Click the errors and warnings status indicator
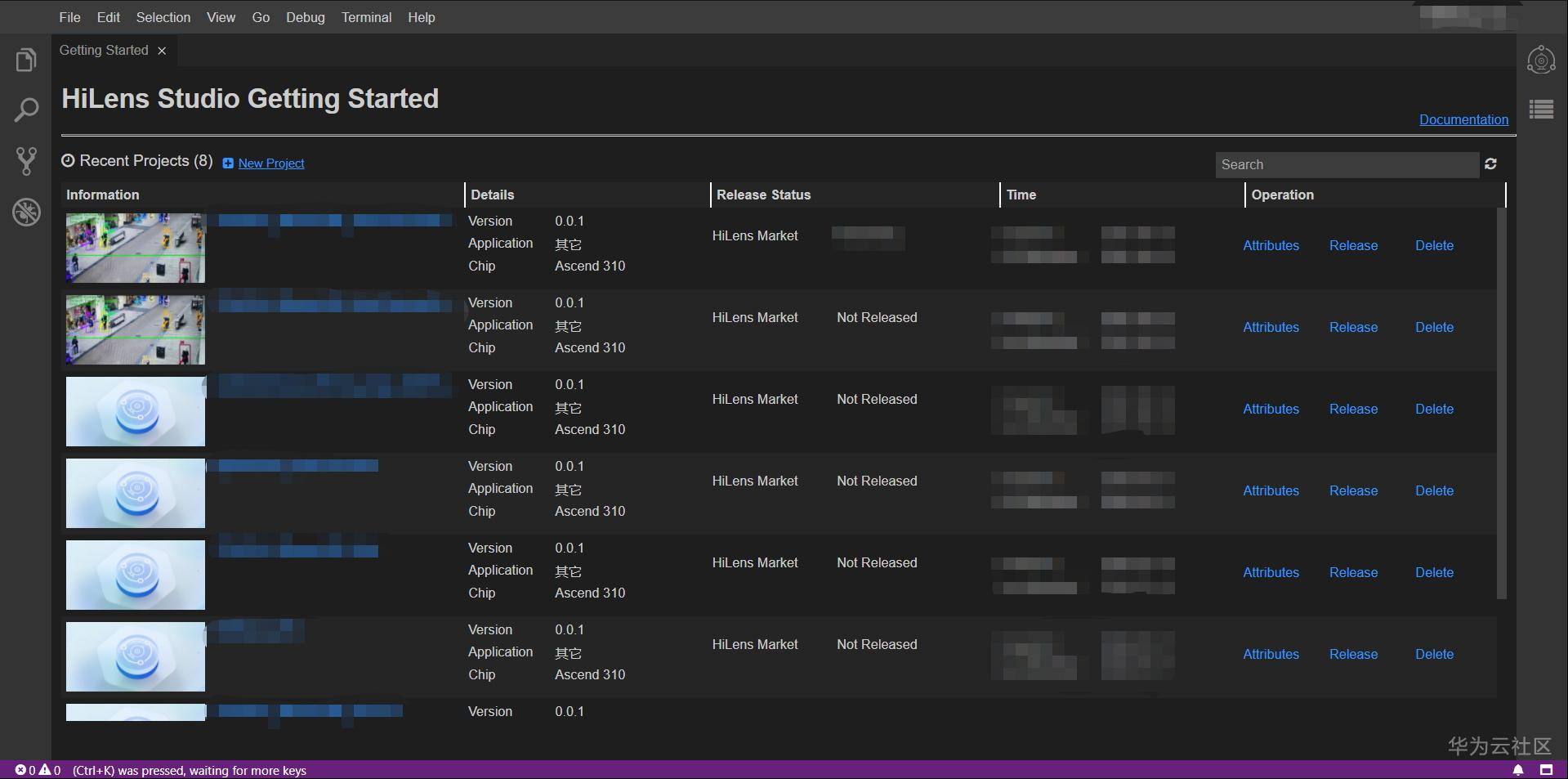This screenshot has height=779, width=1568. point(38,770)
